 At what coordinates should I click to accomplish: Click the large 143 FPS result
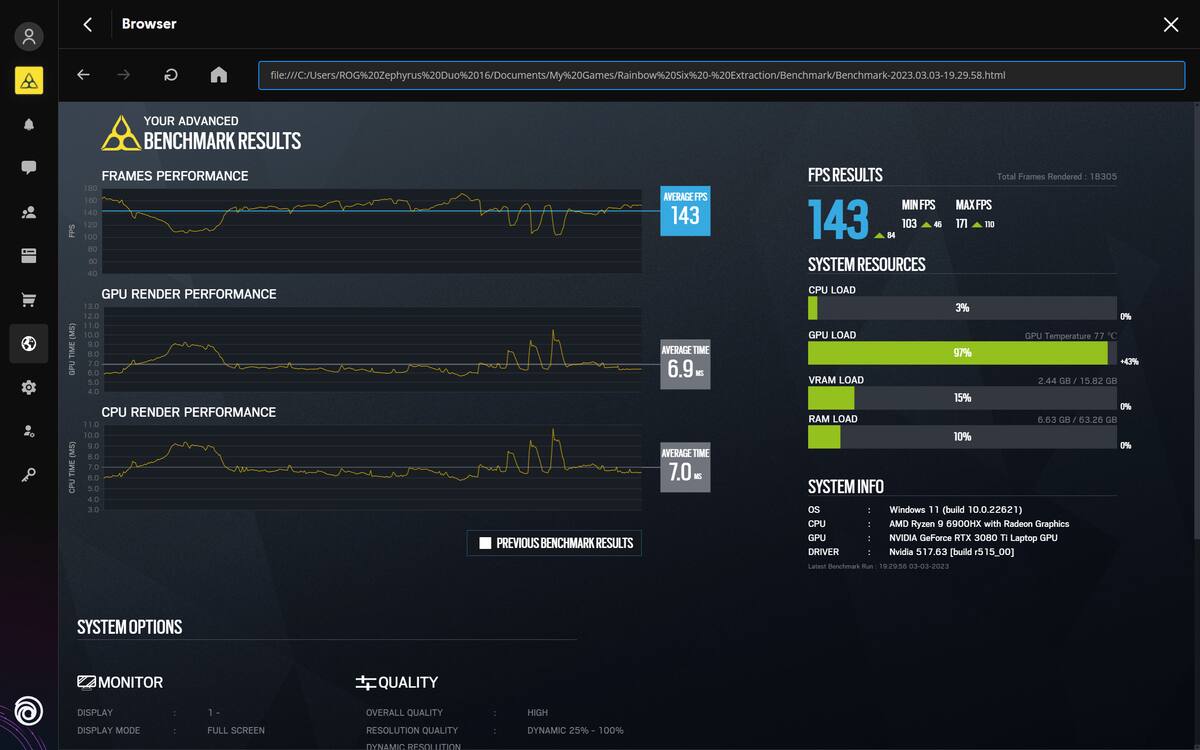(x=838, y=219)
